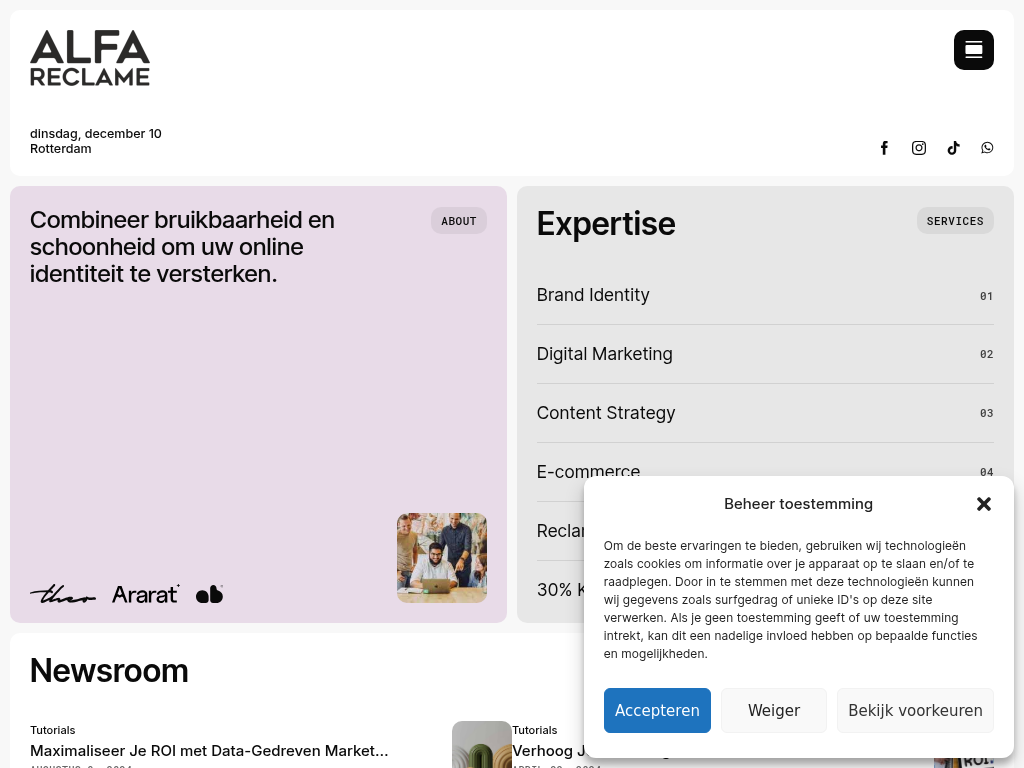The height and width of the screenshot is (768, 1024).
Task: Open the hamburger menu button
Action: [974, 50]
